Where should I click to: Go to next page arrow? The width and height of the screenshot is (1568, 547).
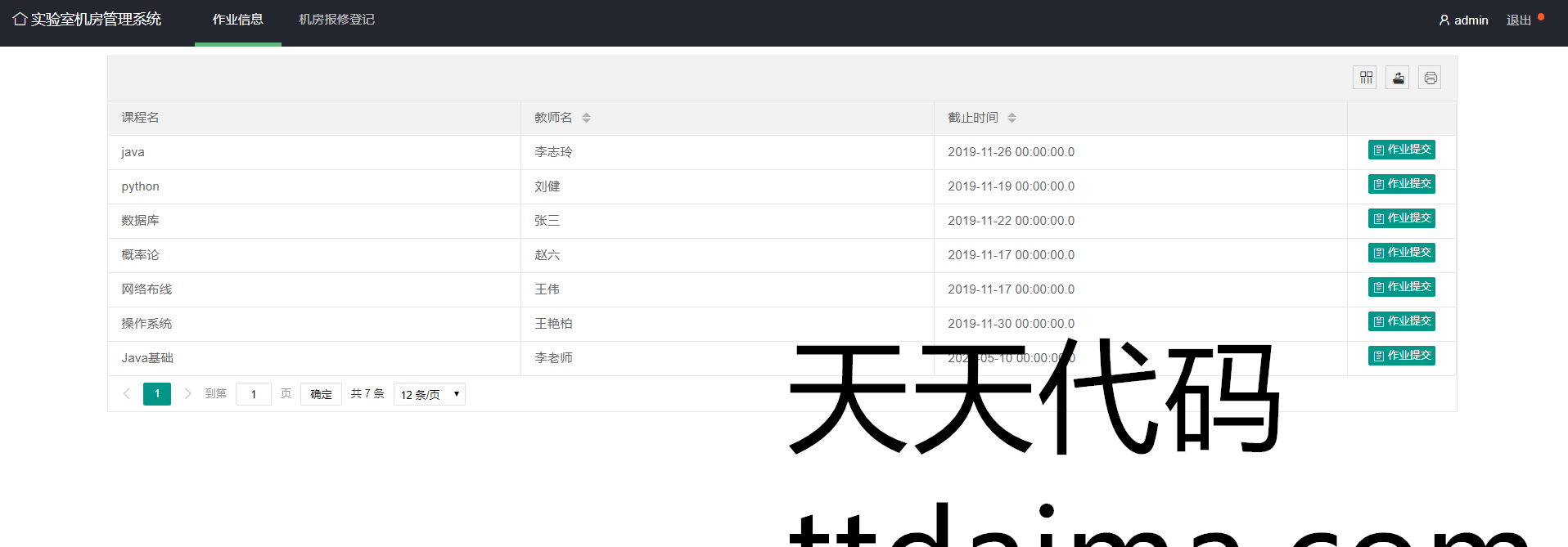coord(187,394)
